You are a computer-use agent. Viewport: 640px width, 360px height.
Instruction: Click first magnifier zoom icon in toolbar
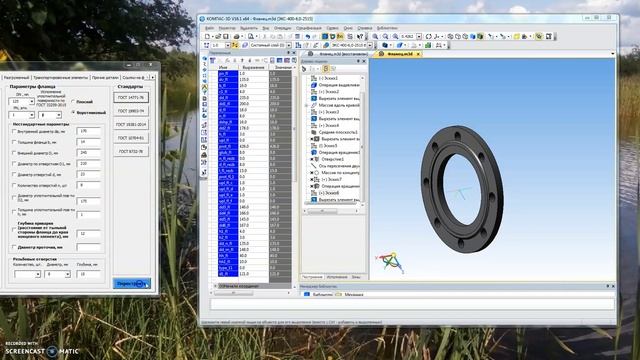coord(375,37)
